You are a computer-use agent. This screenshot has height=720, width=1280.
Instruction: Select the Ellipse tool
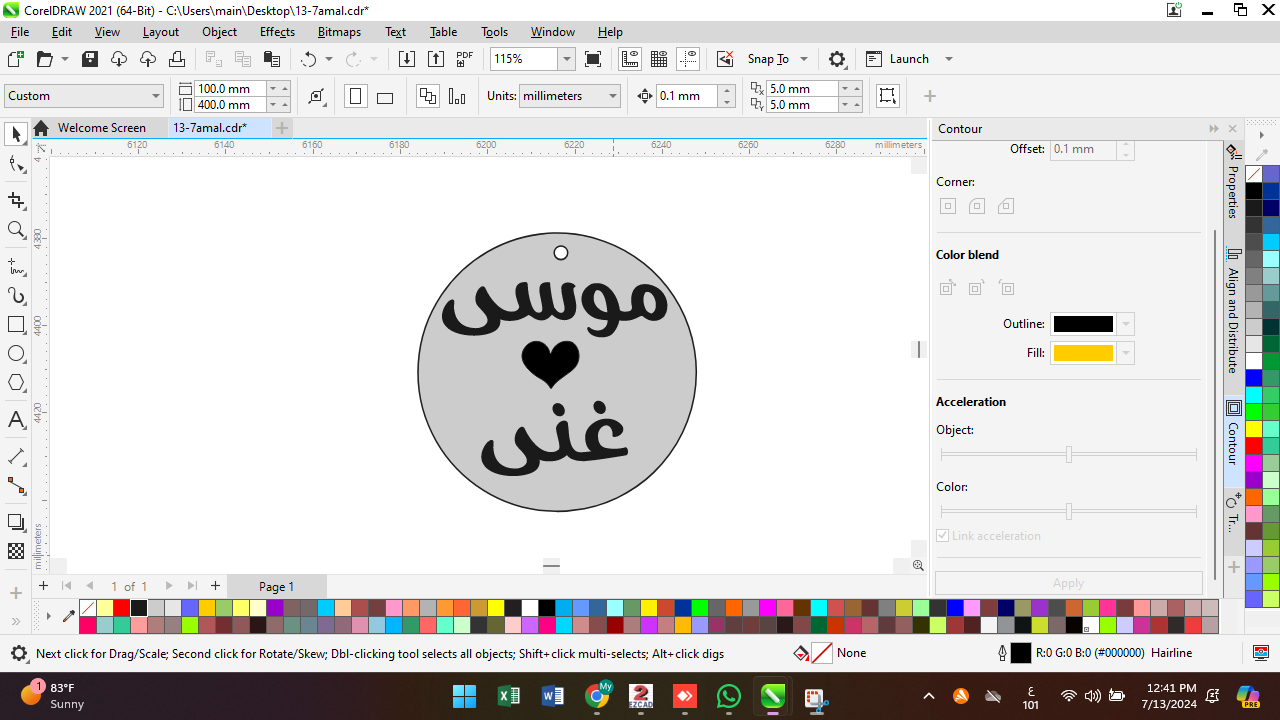pos(16,354)
